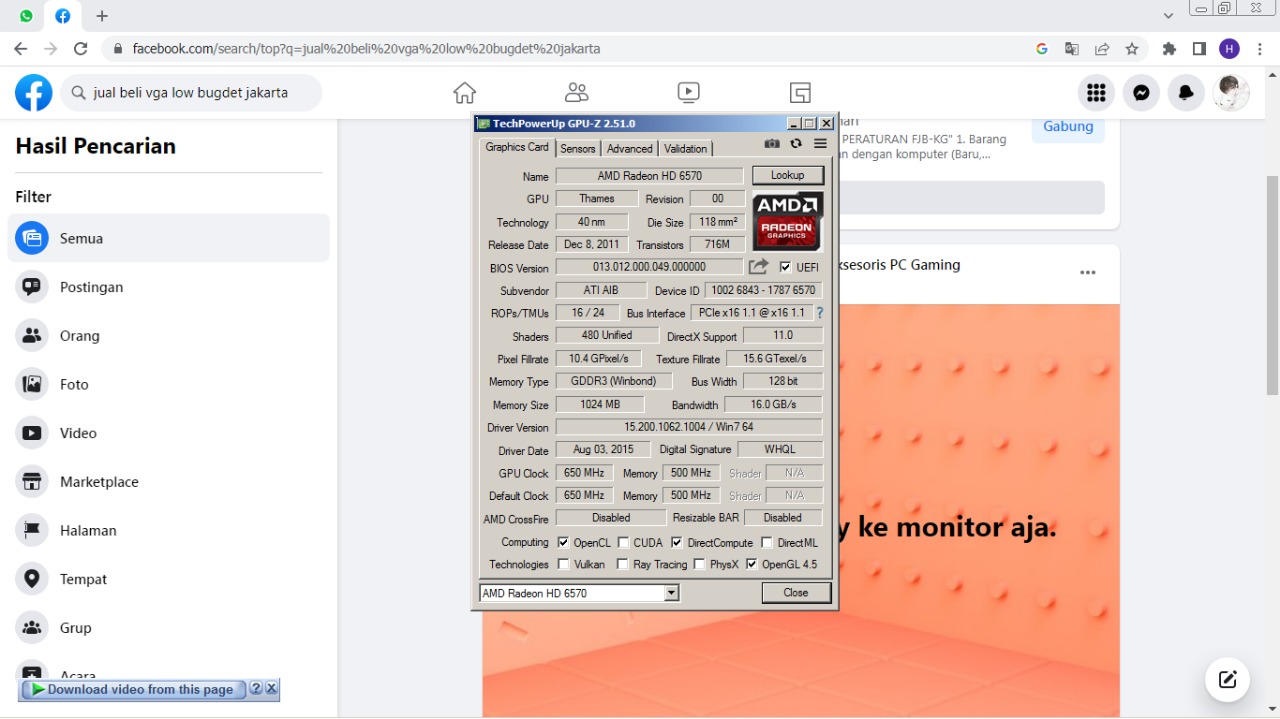
Task: Toggle the OpenGL 4.5 checkbox
Action: pos(752,564)
